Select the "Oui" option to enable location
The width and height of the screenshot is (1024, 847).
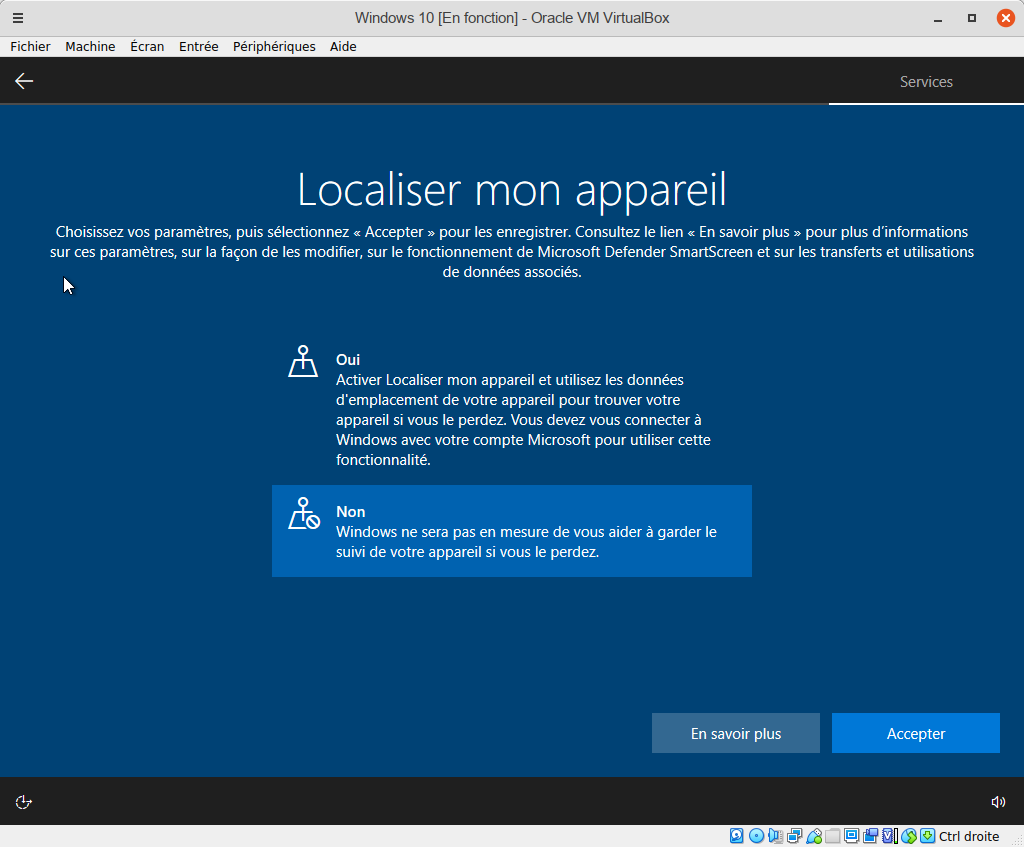click(511, 409)
